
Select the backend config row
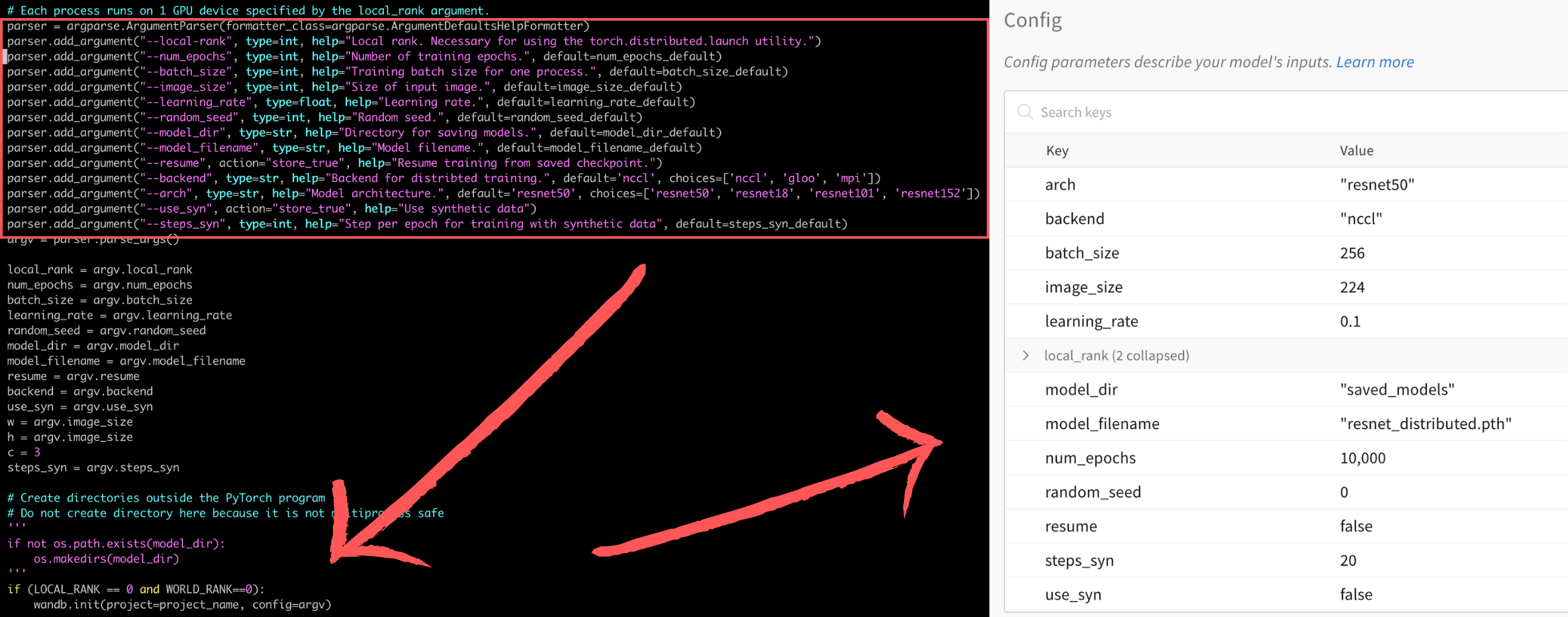[x=1075, y=218]
